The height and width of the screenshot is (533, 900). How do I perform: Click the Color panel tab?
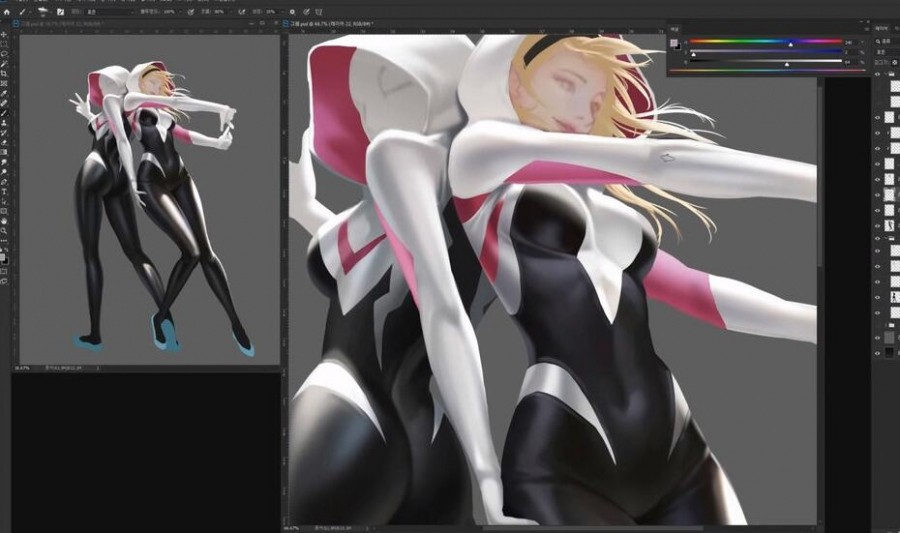[x=674, y=29]
